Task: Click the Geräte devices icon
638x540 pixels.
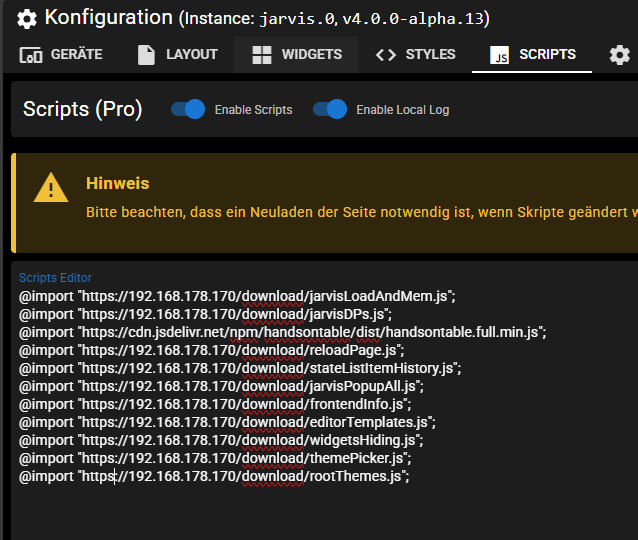Action: [31, 55]
